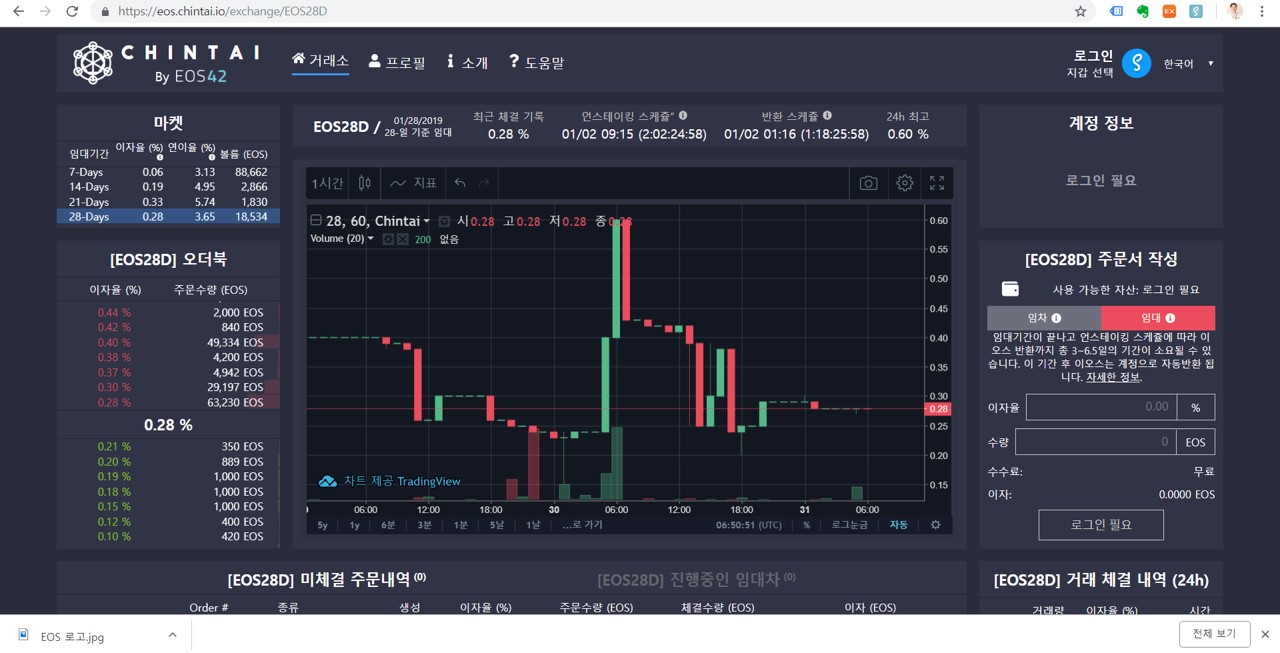Image resolution: width=1280 pixels, height=653 pixels.
Task: Show info for 임차 option
Action: 1056,318
